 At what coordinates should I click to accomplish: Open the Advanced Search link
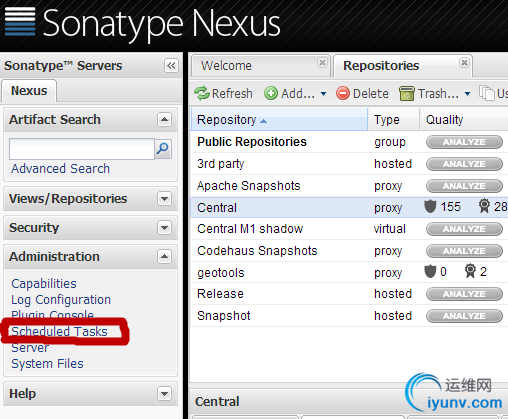[60, 169]
